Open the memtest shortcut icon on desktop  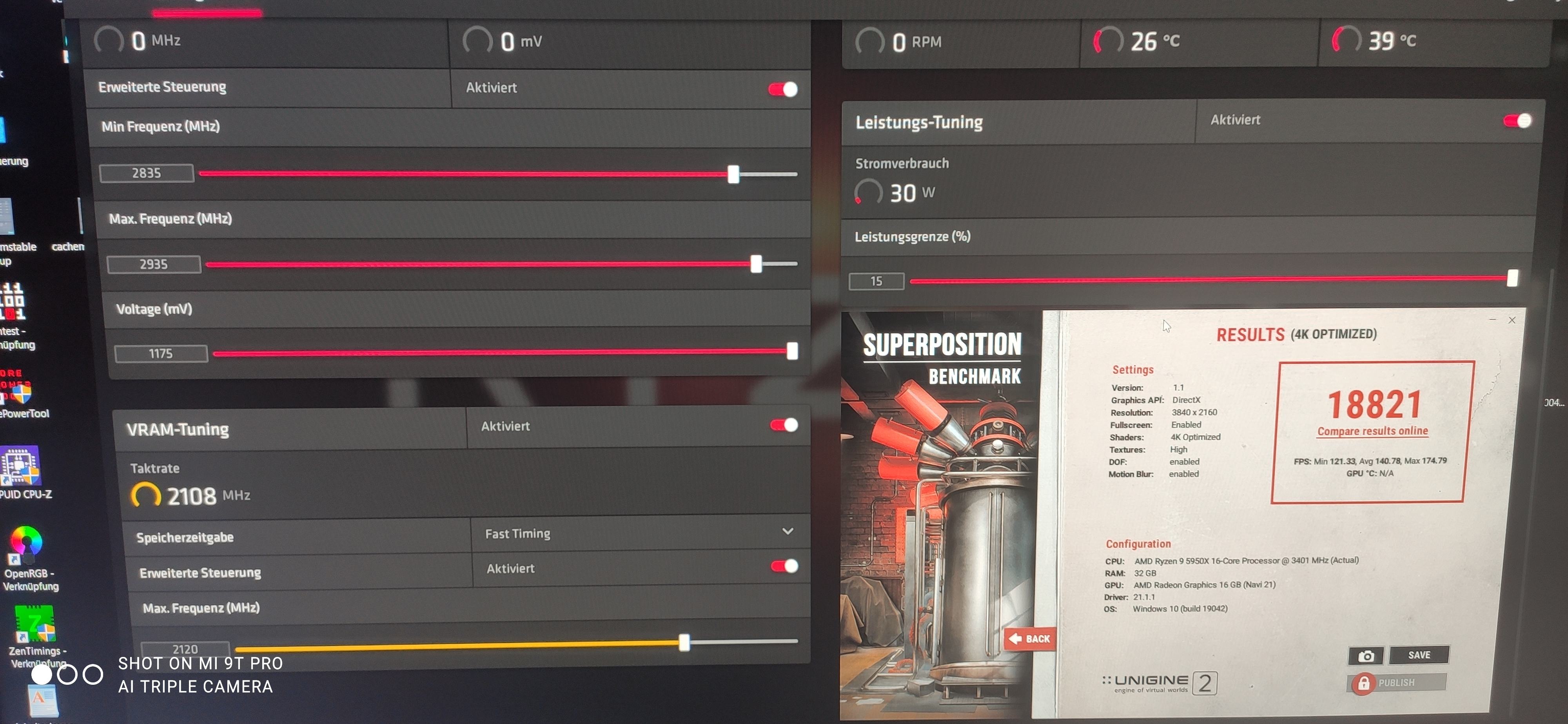(12, 302)
